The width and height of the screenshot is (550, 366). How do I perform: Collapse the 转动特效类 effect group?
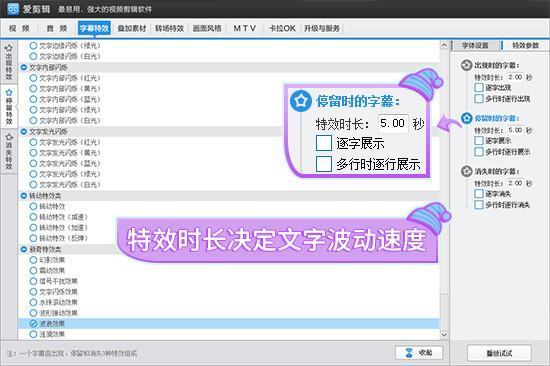(x=24, y=196)
